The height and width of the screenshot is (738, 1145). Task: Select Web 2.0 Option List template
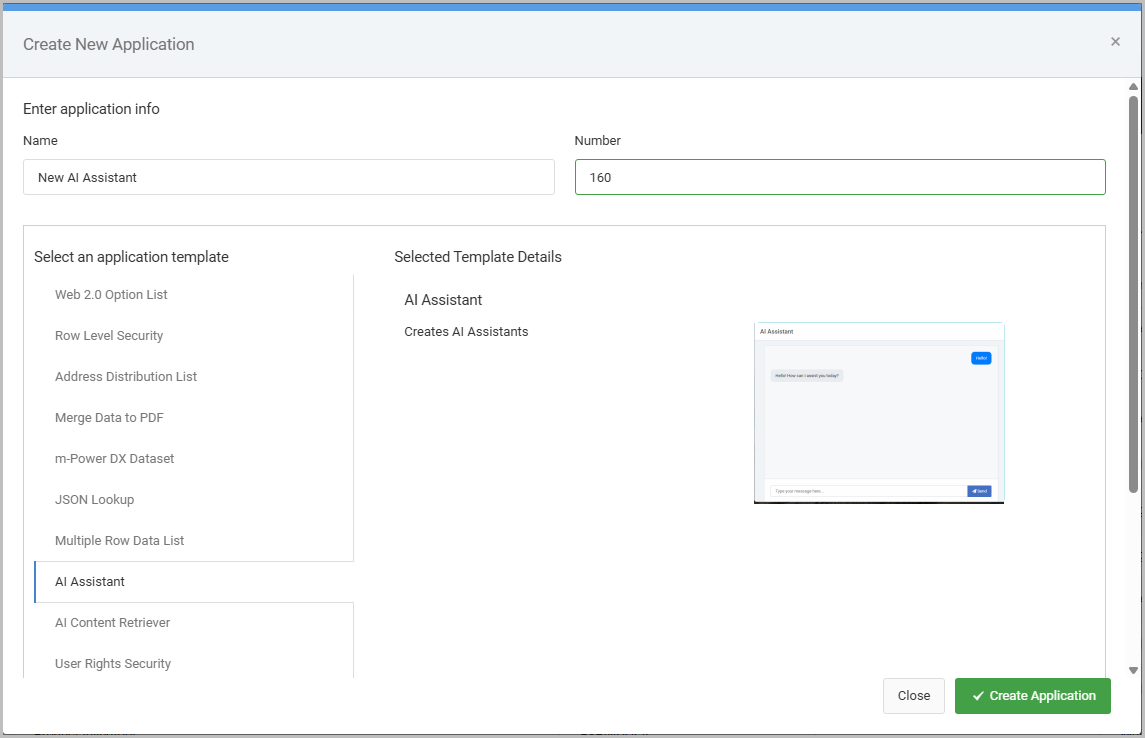coord(111,295)
